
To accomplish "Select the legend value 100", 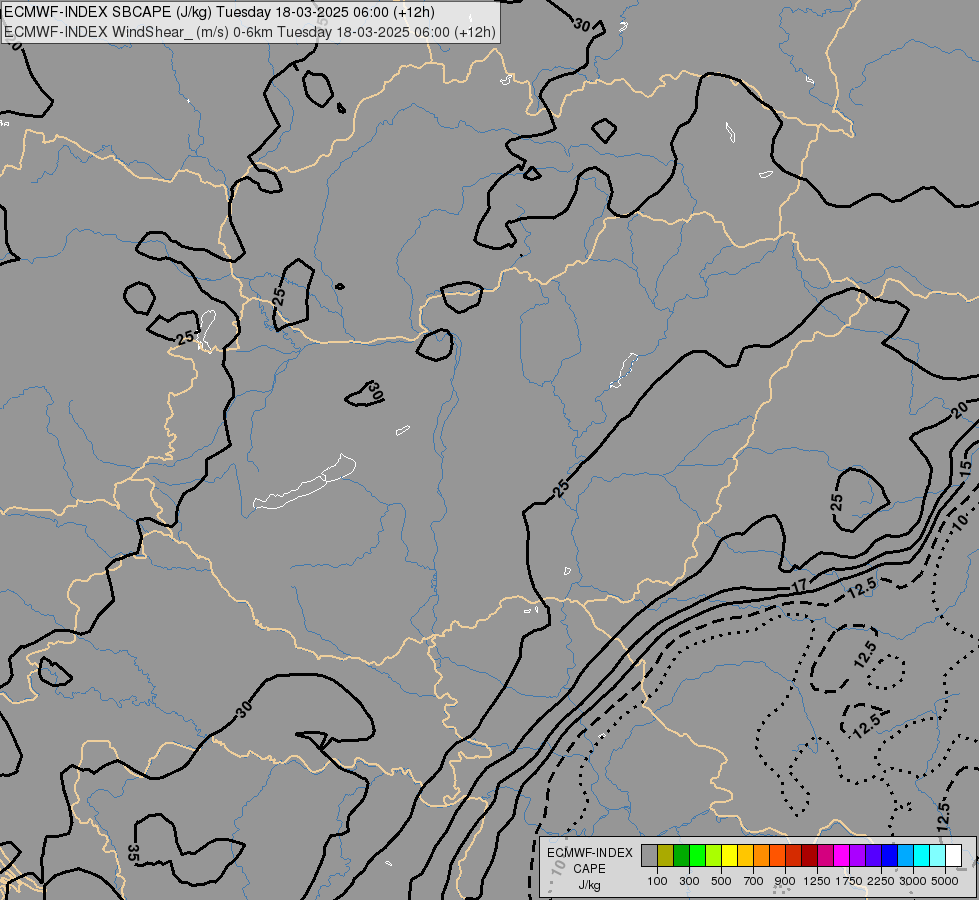I will pos(657,881).
